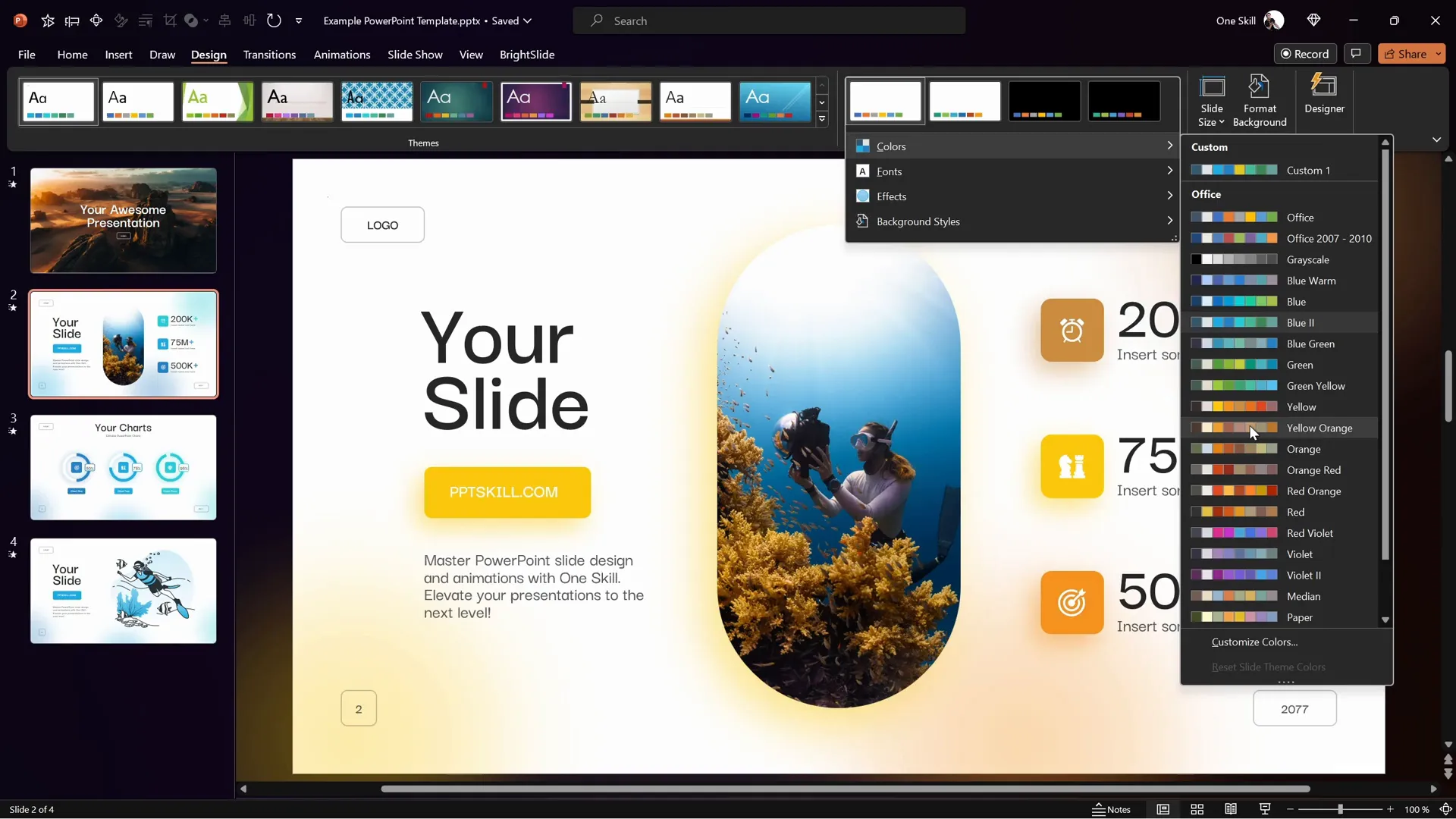
Task: Choose the Blue II color scheme
Action: (x=1280, y=323)
